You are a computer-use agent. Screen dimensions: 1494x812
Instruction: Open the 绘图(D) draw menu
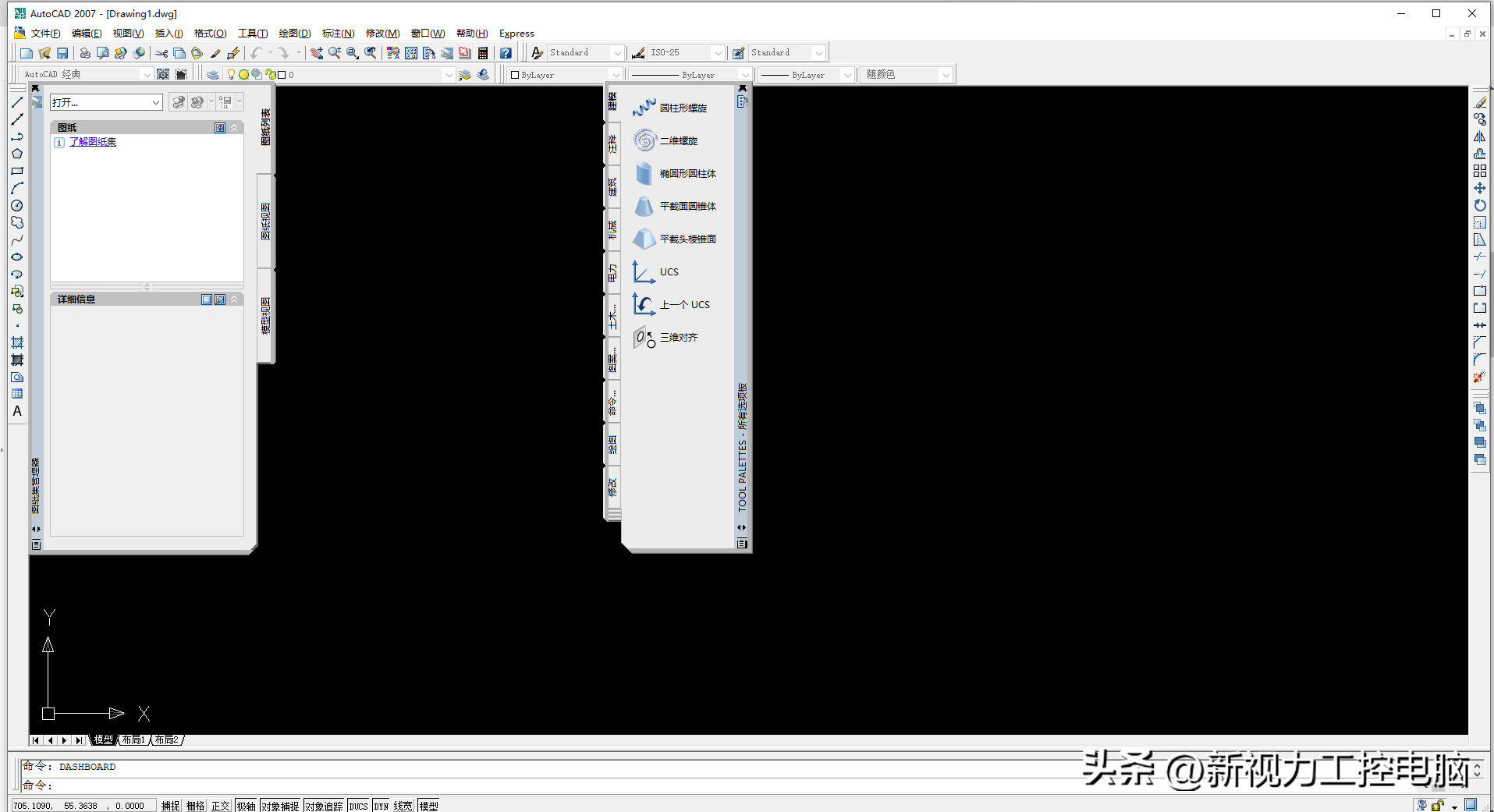point(294,34)
